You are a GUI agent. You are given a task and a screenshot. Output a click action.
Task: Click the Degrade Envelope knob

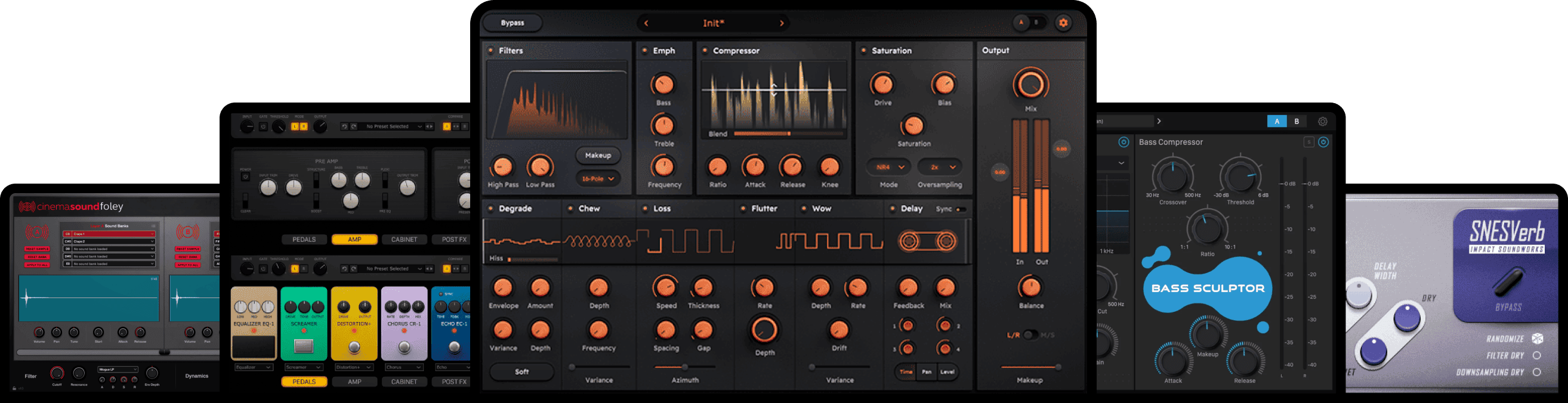(503, 287)
